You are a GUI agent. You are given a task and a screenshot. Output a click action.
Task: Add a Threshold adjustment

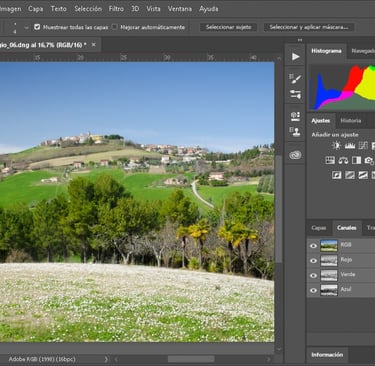coord(363,175)
